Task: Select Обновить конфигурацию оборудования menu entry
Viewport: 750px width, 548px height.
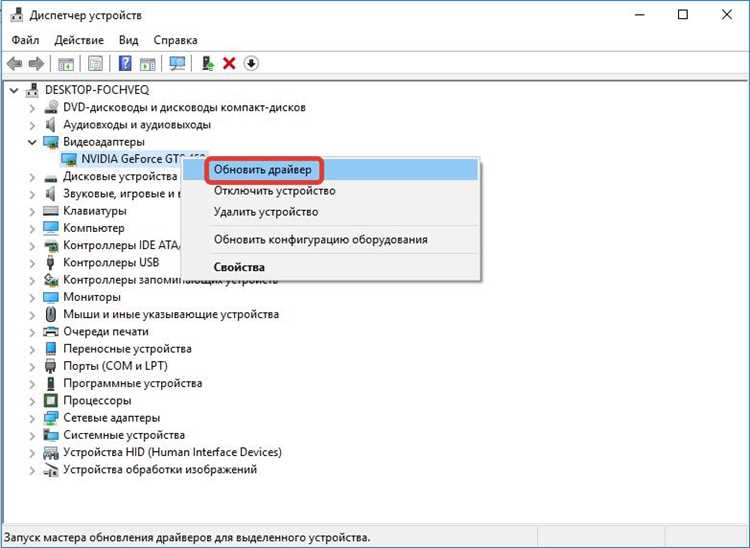Action: pyautogui.click(x=331, y=240)
